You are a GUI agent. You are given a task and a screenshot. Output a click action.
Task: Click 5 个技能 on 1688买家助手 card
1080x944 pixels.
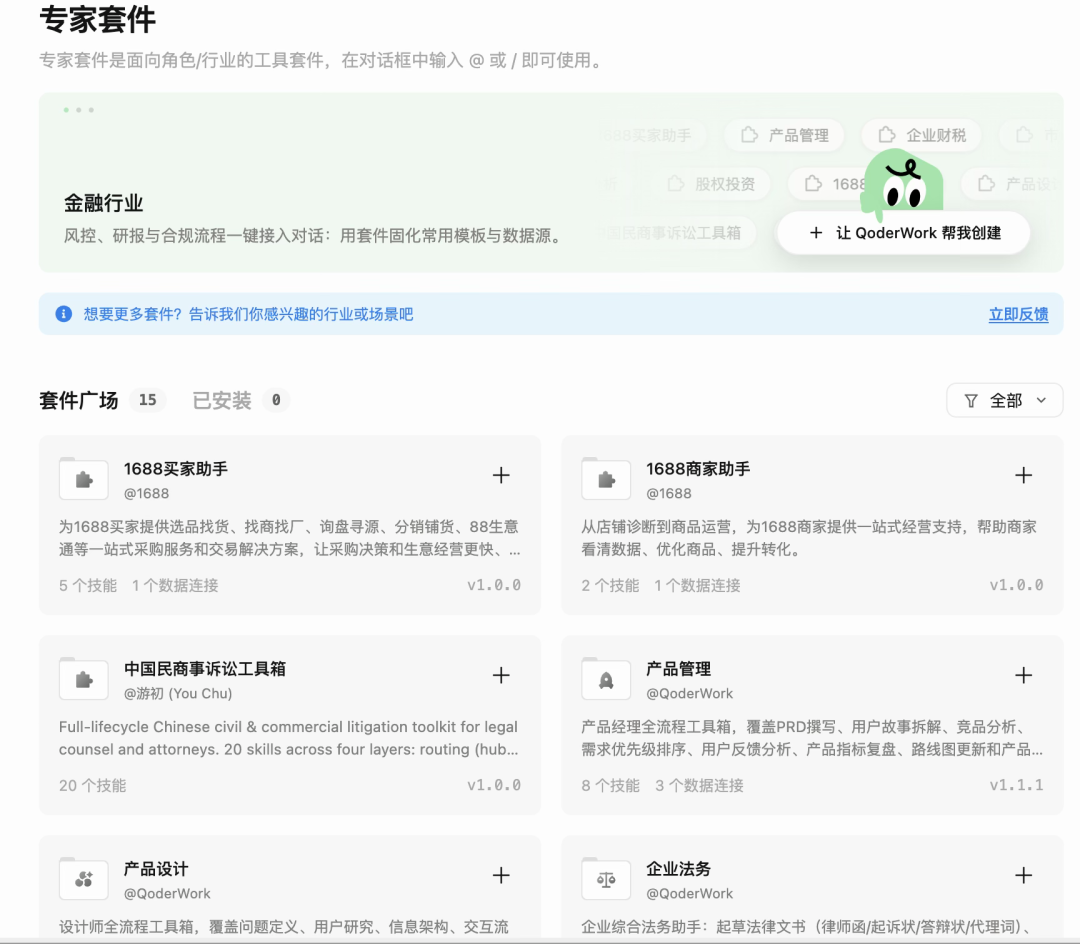(x=87, y=585)
